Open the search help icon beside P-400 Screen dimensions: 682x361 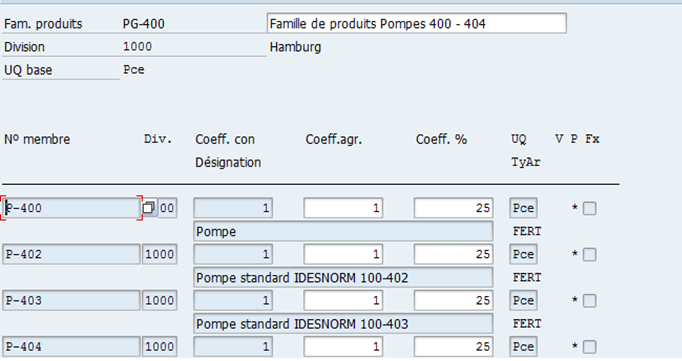149,208
